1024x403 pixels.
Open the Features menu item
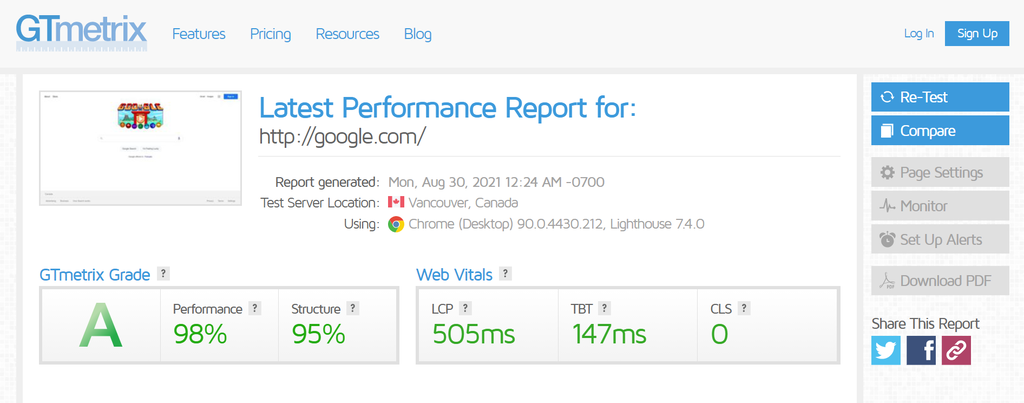pos(199,34)
